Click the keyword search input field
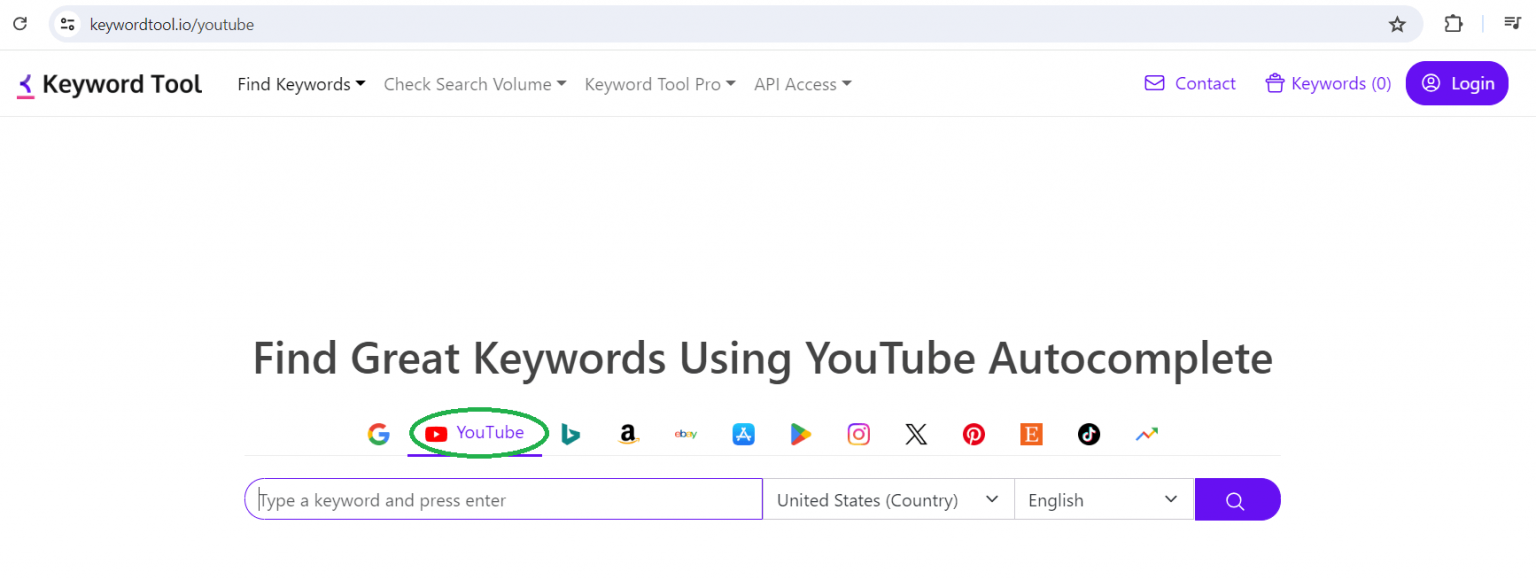 tap(504, 500)
